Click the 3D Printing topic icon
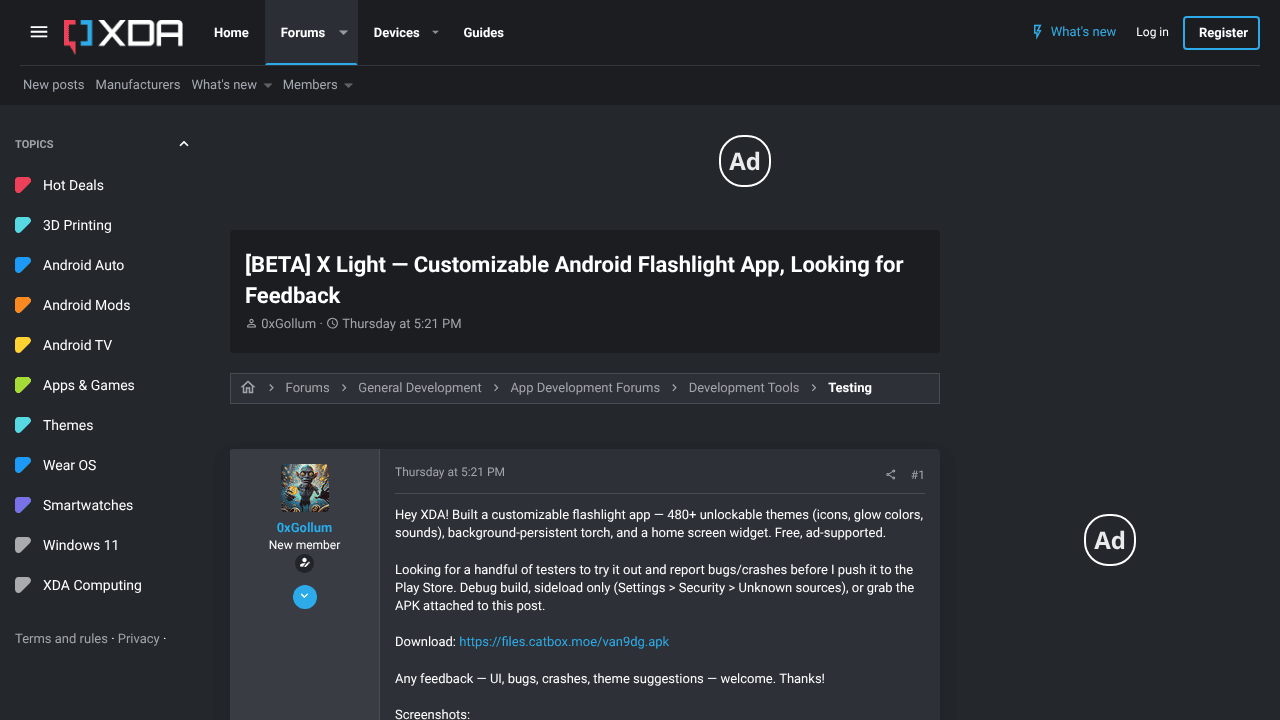Screen dimensions: 1280x720 coord(23,225)
